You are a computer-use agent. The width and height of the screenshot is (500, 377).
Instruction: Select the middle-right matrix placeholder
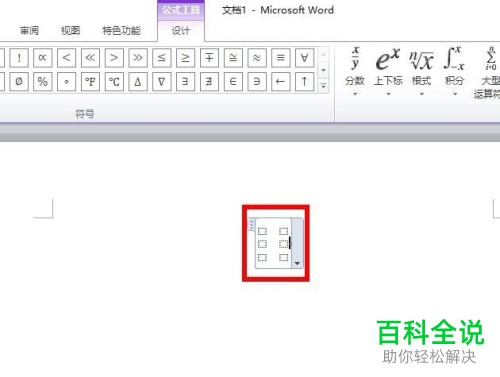284,244
